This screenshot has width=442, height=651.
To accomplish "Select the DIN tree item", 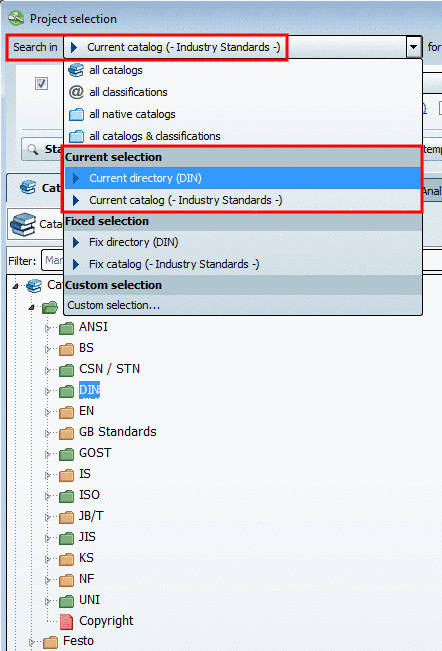I will click(x=89, y=390).
